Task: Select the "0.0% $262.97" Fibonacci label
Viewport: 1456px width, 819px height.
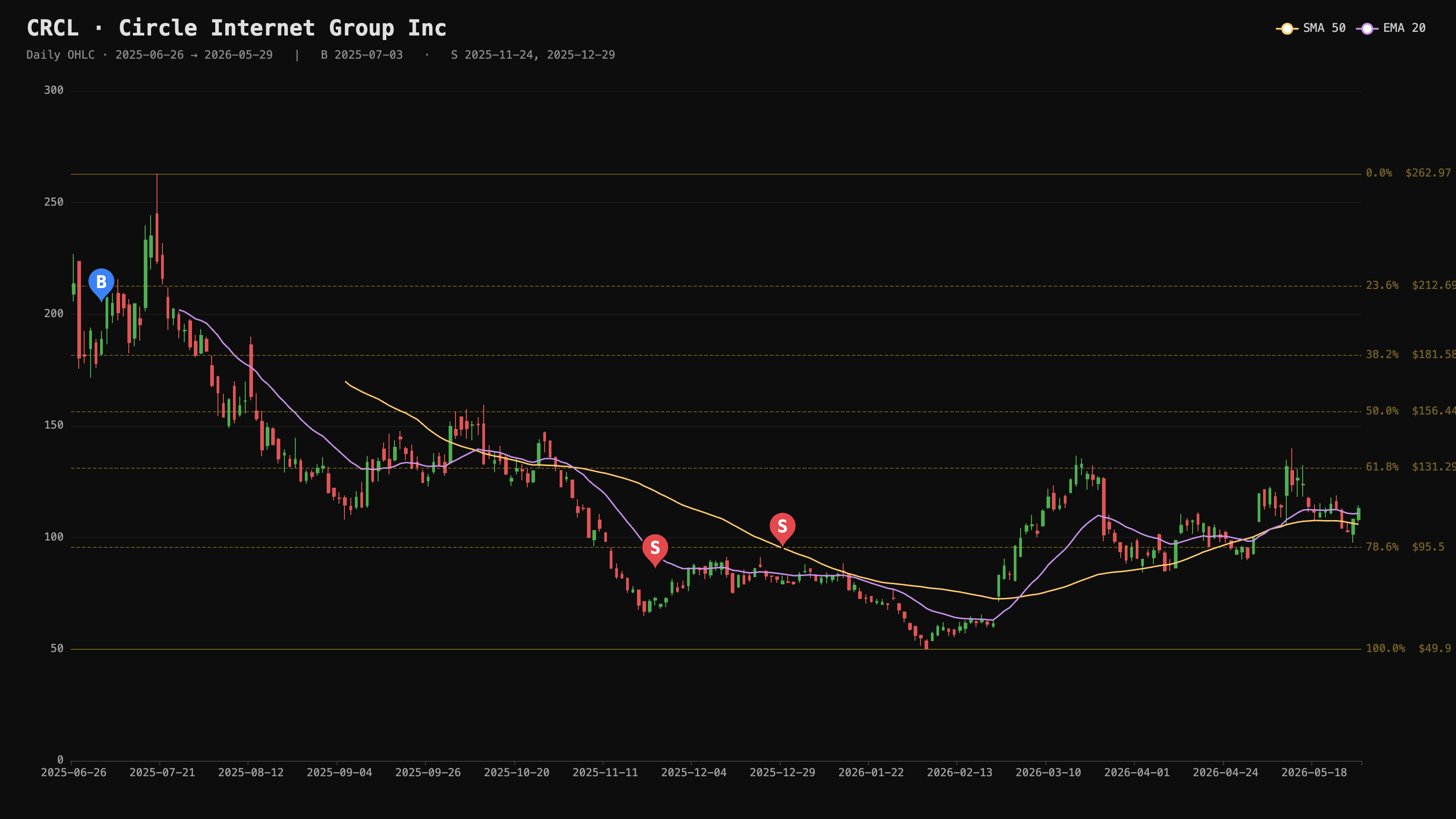Action: pyautogui.click(x=1409, y=173)
